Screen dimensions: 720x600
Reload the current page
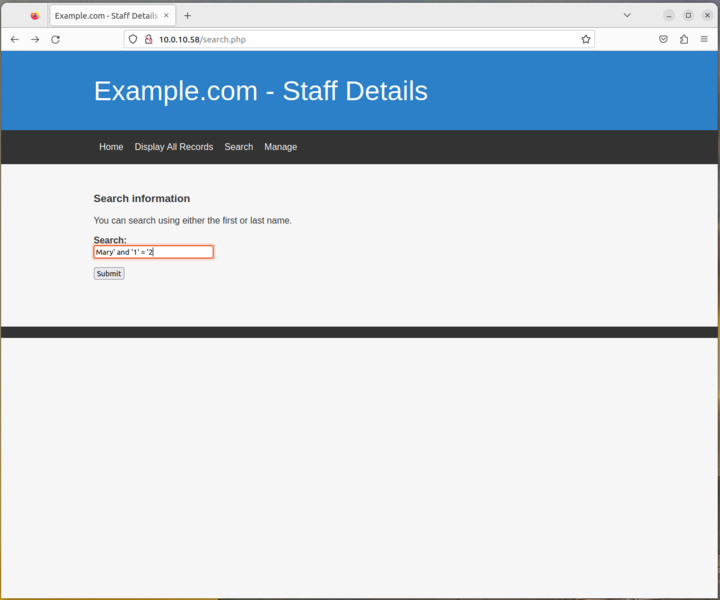click(56, 39)
